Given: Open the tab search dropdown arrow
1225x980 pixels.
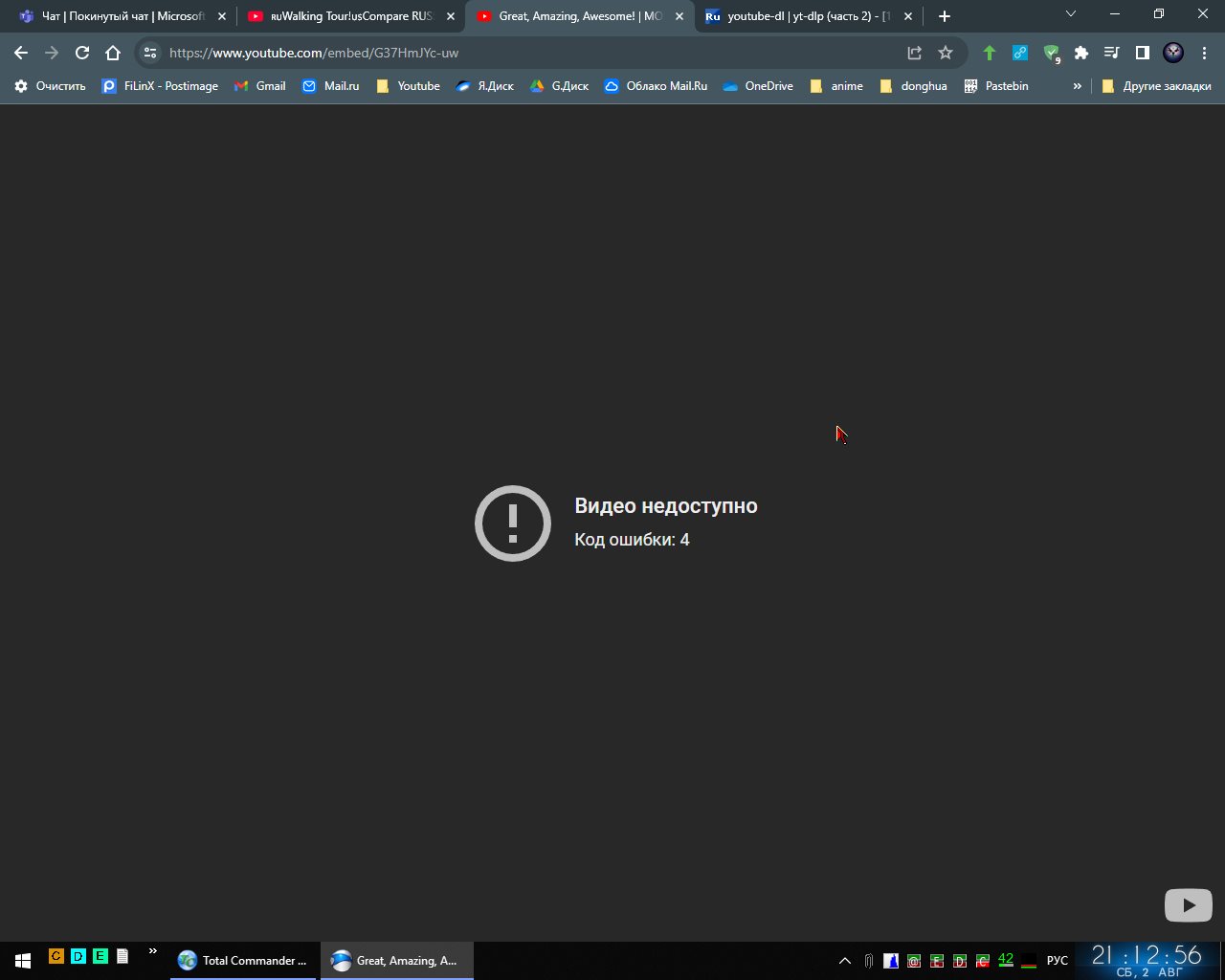Looking at the screenshot, I should [x=1071, y=14].
